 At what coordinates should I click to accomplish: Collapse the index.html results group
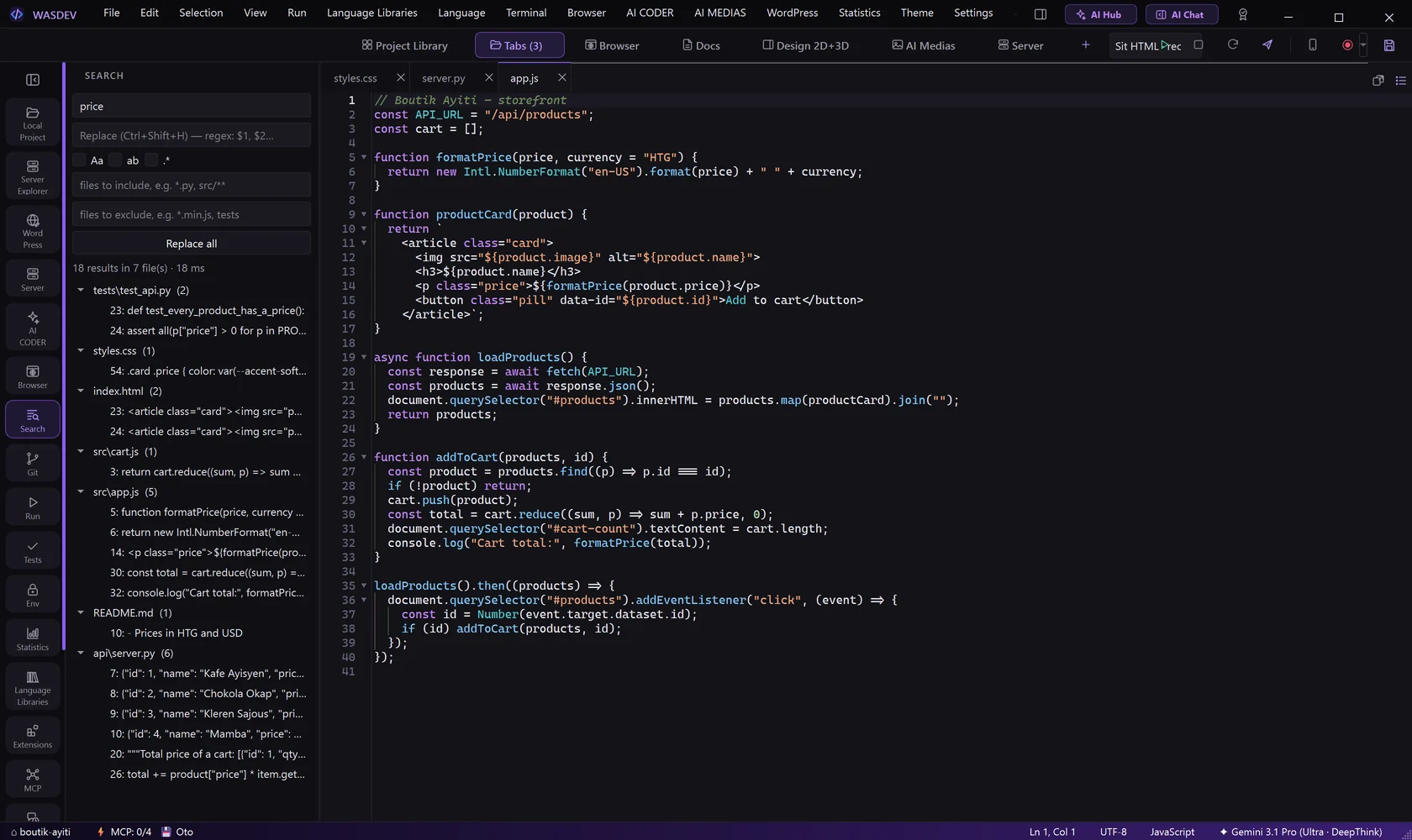pyautogui.click(x=81, y=391)
